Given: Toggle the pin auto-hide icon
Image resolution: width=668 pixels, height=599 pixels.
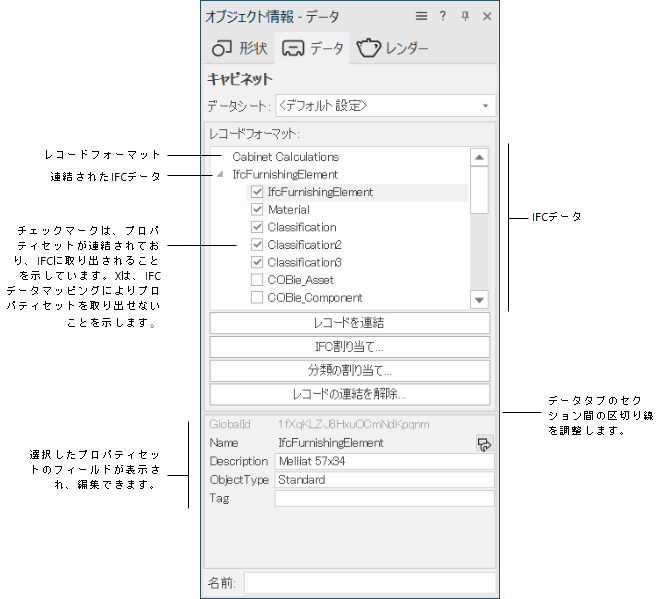Looking at the screenshot, I should click(465, 16).
